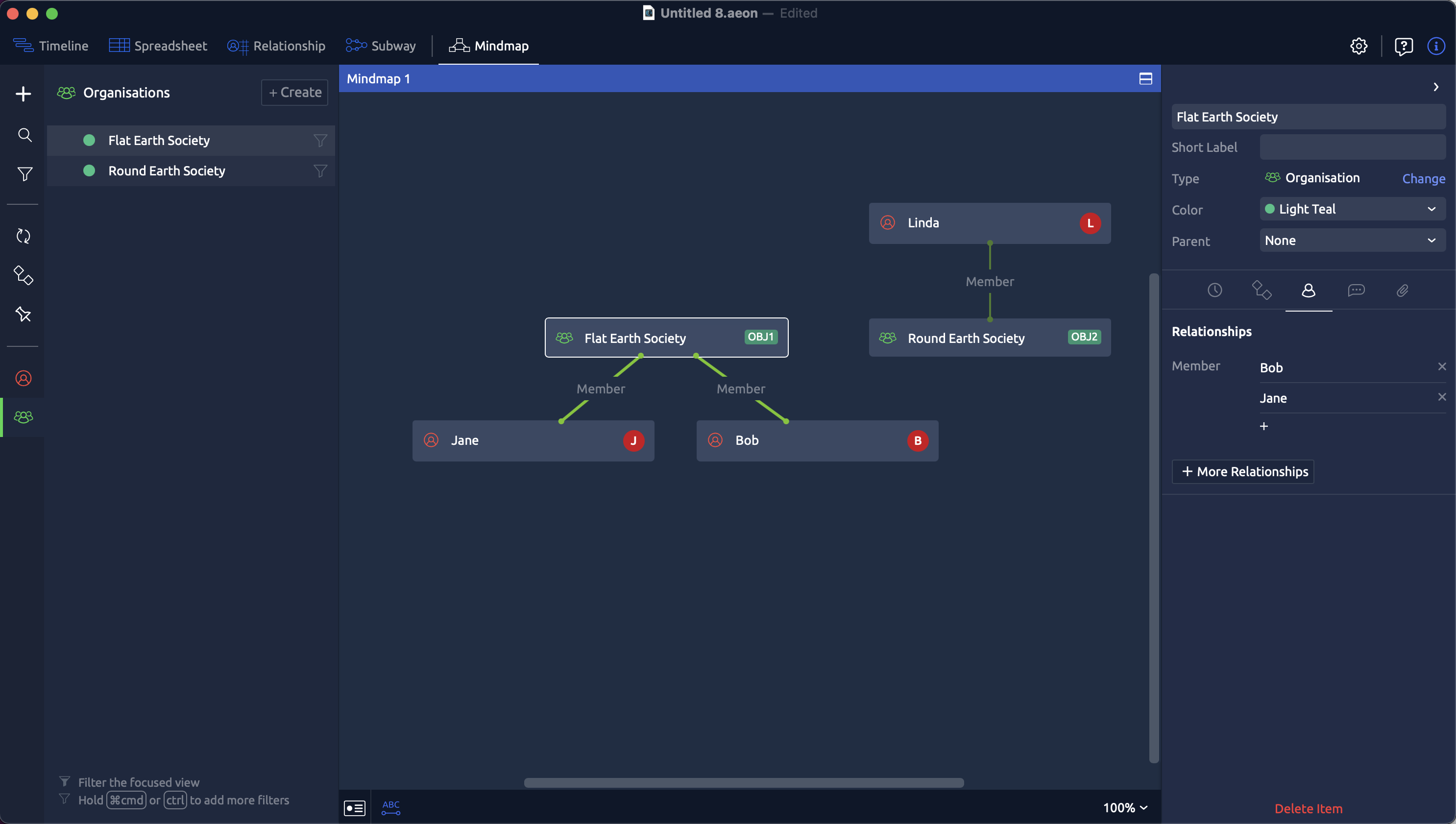Viewport: 1456px width, 824px height.
Task: Open the entity types tab in inspector
Action: 1262,291
